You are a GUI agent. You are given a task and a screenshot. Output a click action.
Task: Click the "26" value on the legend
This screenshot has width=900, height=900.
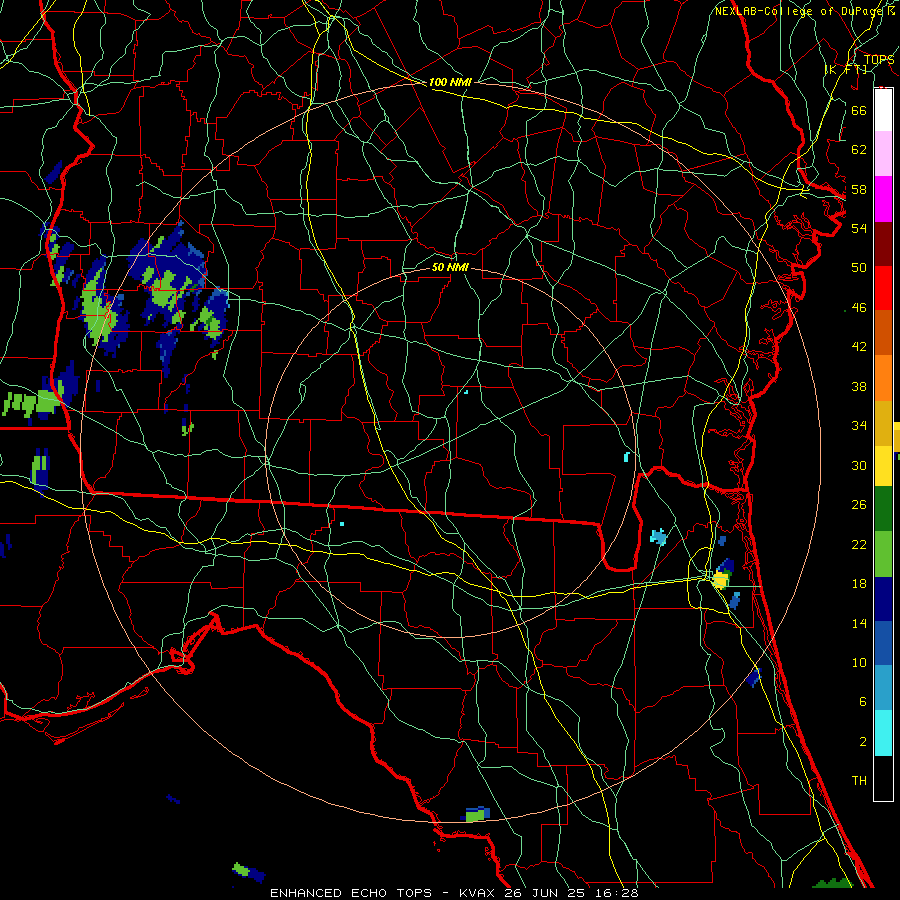859,505
